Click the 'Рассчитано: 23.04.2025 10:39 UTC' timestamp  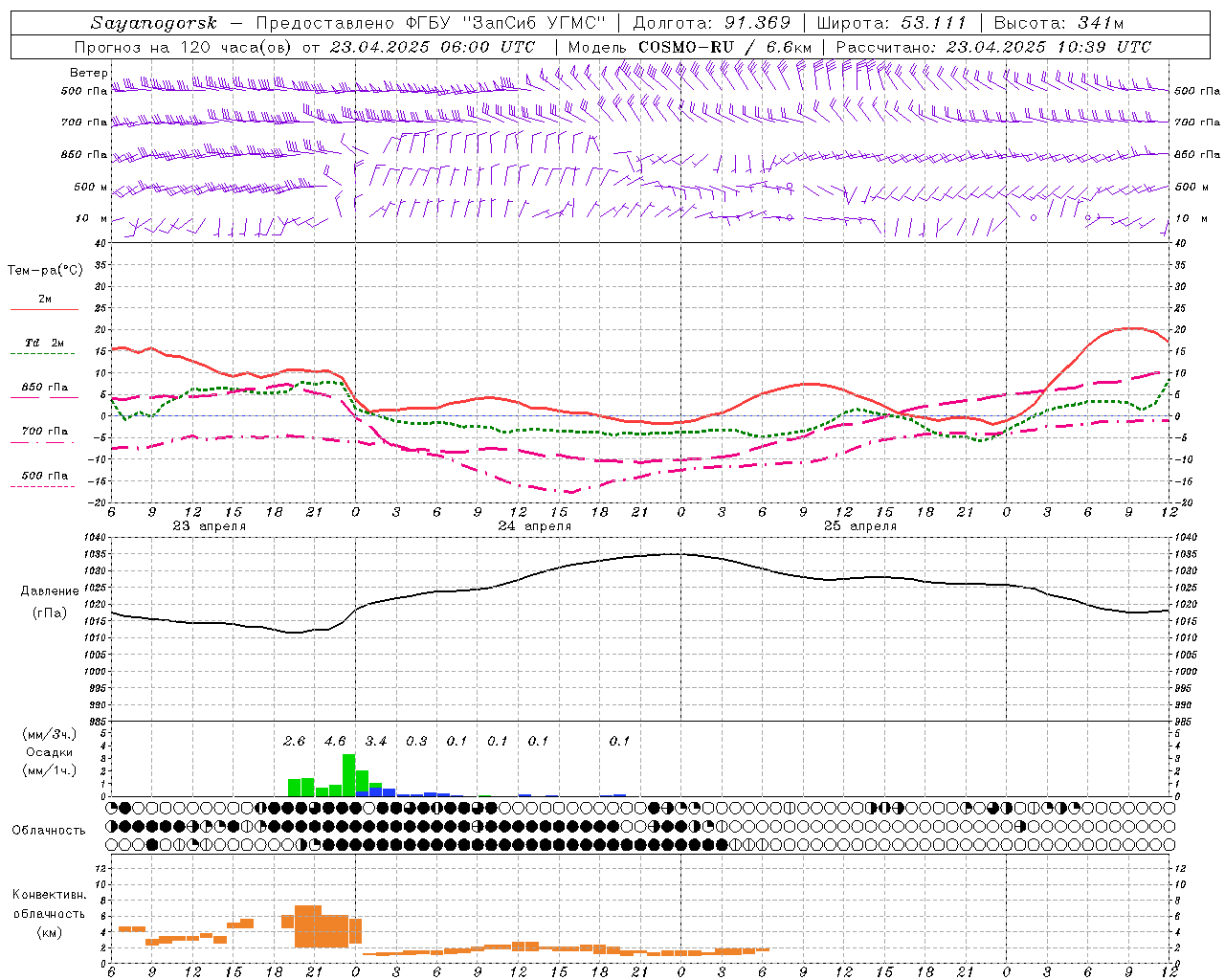[x=993, y=47]
